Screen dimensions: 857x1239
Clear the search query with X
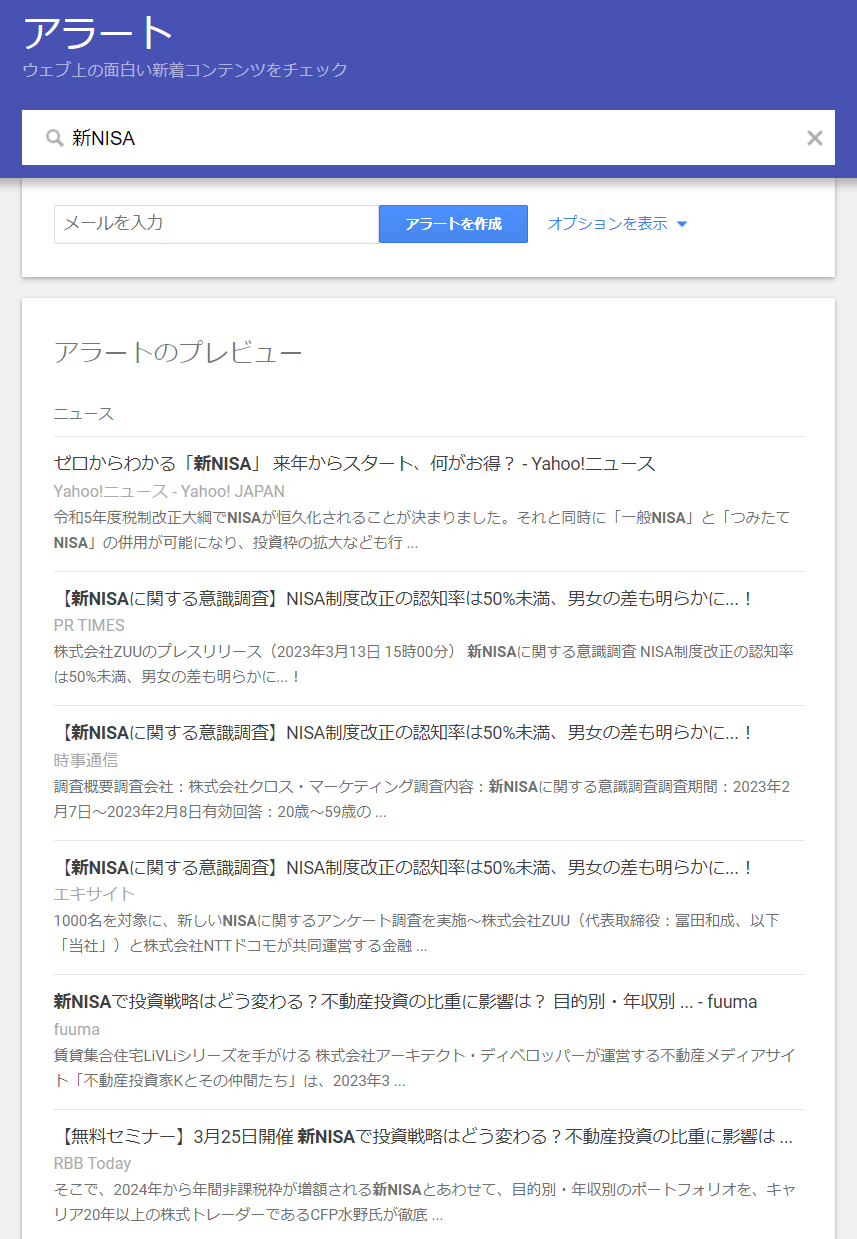(x=815, y=138)
